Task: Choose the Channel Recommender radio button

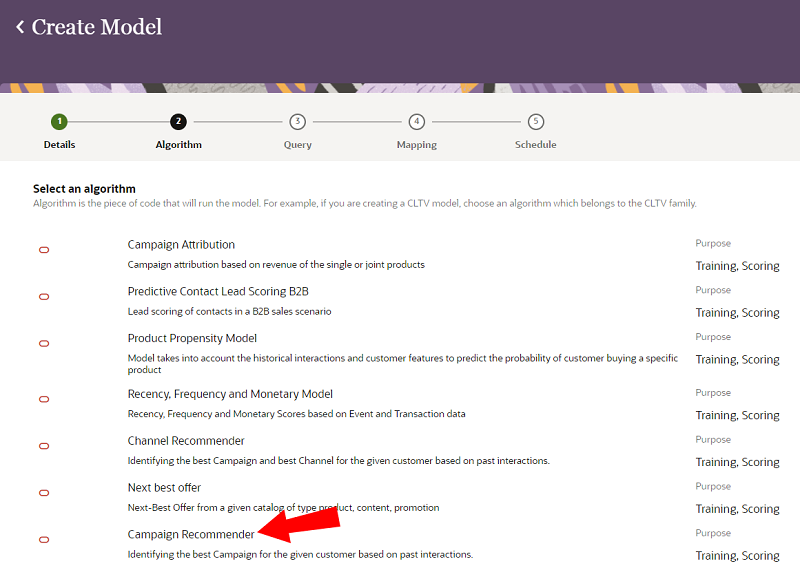Action: (x=44, y=446)
